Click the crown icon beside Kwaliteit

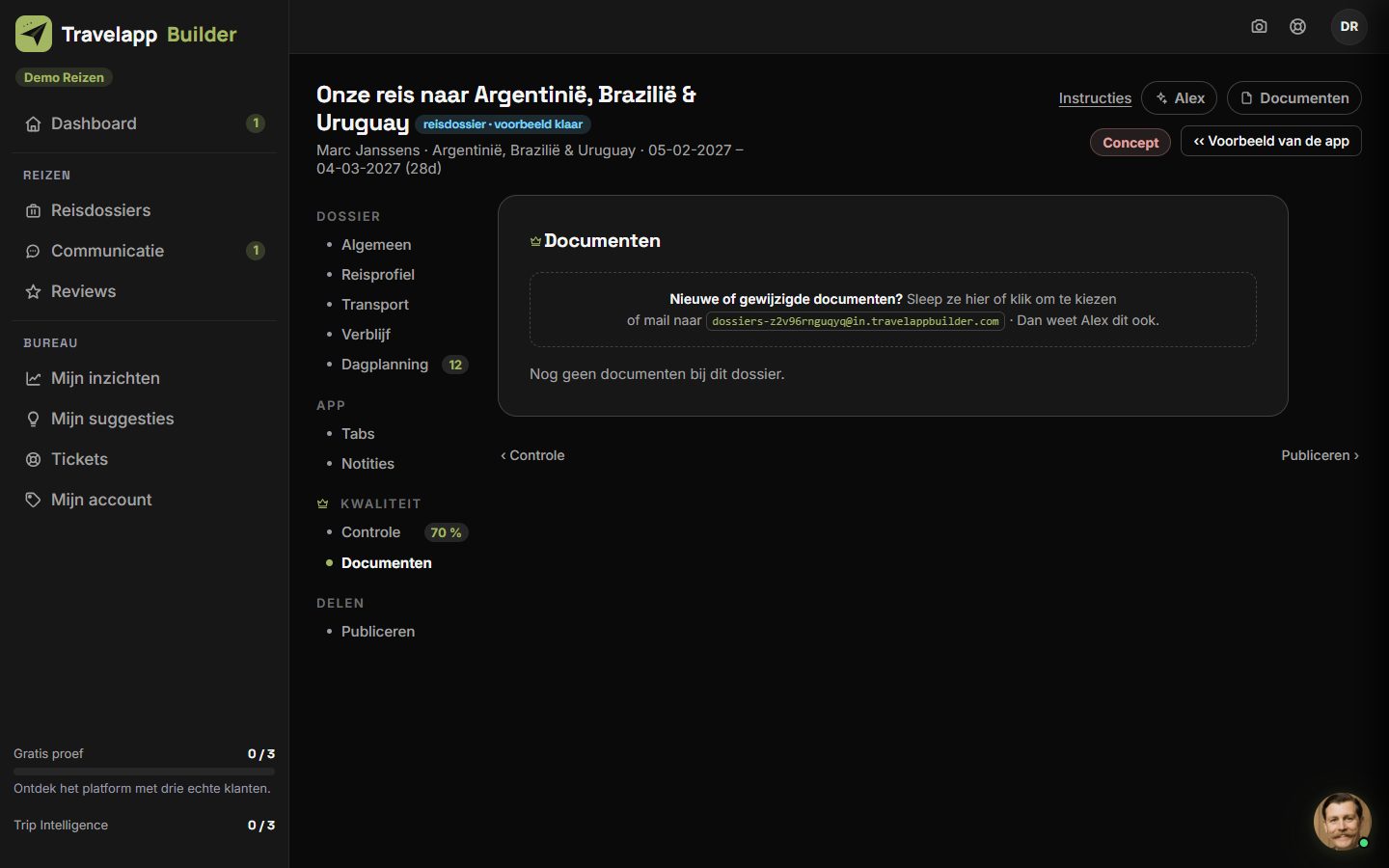[323, 503]
